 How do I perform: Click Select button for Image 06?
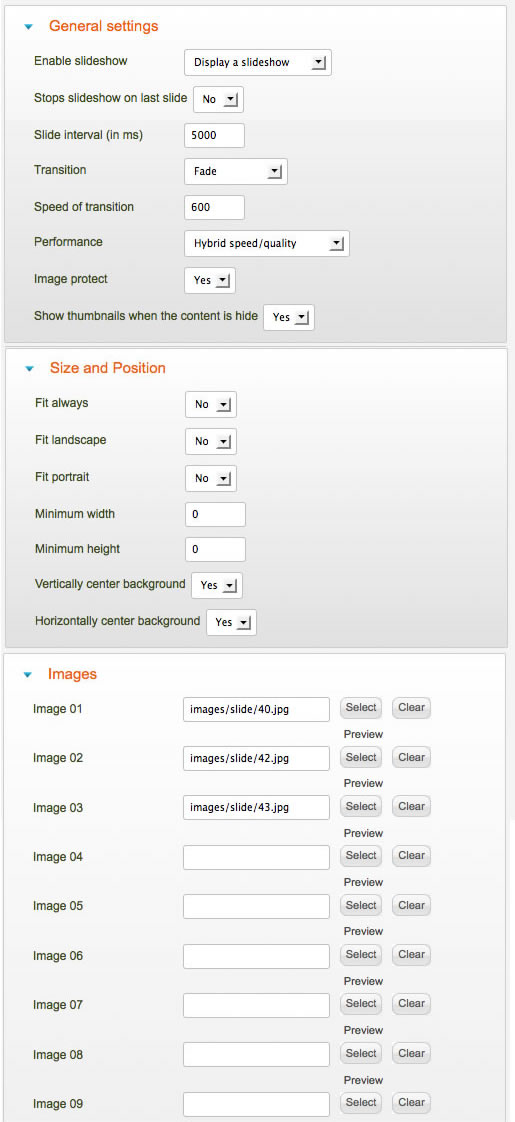pyautogui.click(x=361, y=955)
